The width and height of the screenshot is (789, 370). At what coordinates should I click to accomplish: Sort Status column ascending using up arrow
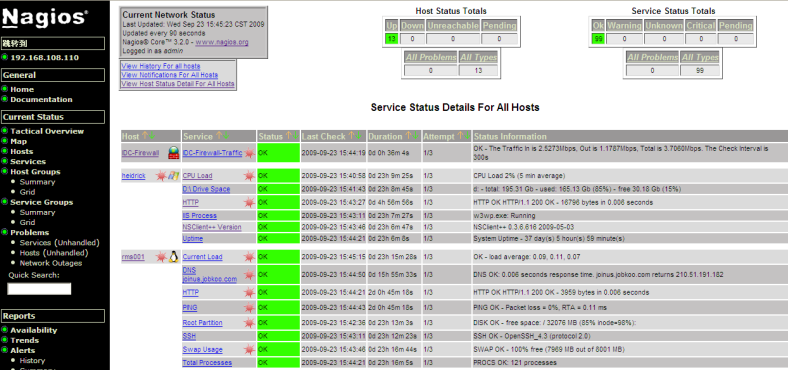pos(289,136)
